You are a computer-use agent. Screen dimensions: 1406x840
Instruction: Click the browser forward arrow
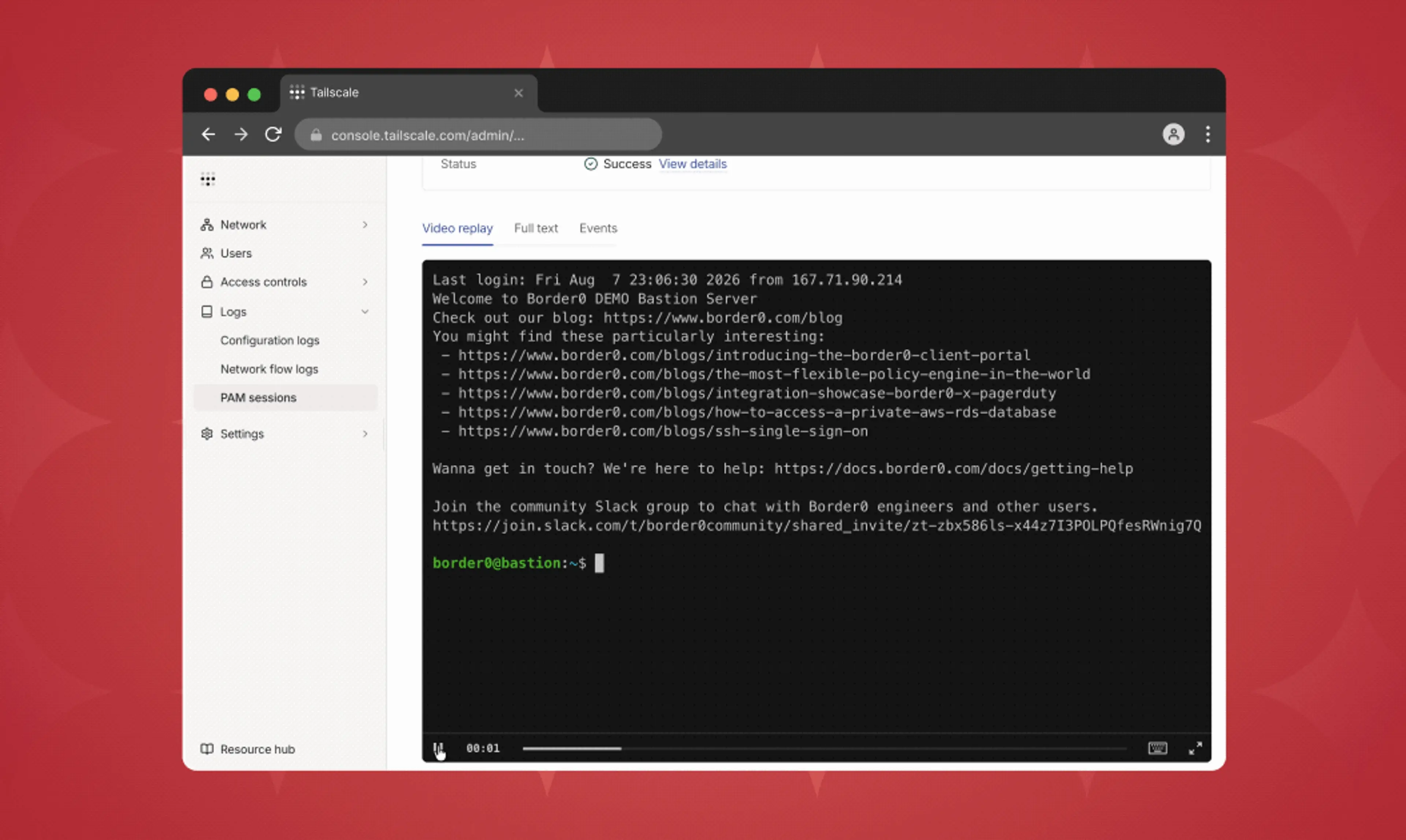pyautogui.click(x=241, y=134)
